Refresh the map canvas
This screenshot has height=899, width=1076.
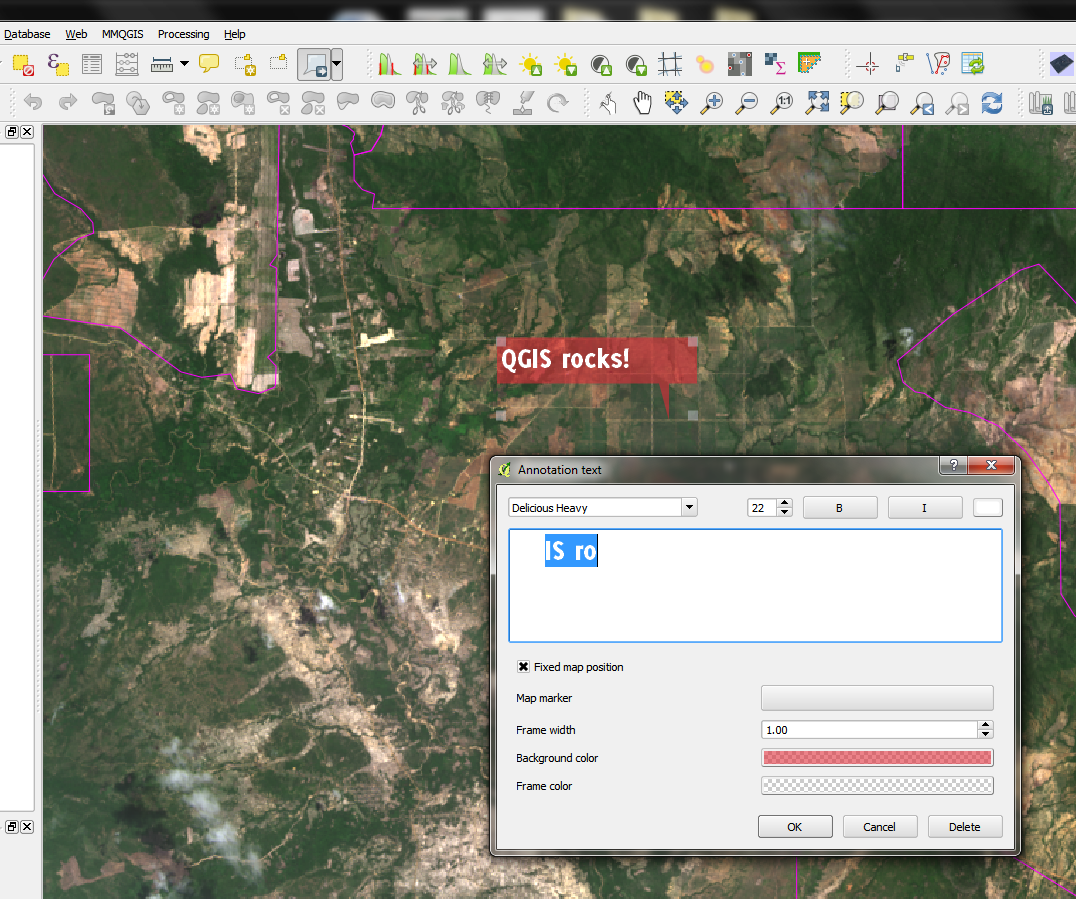click(x=992, y=102)
